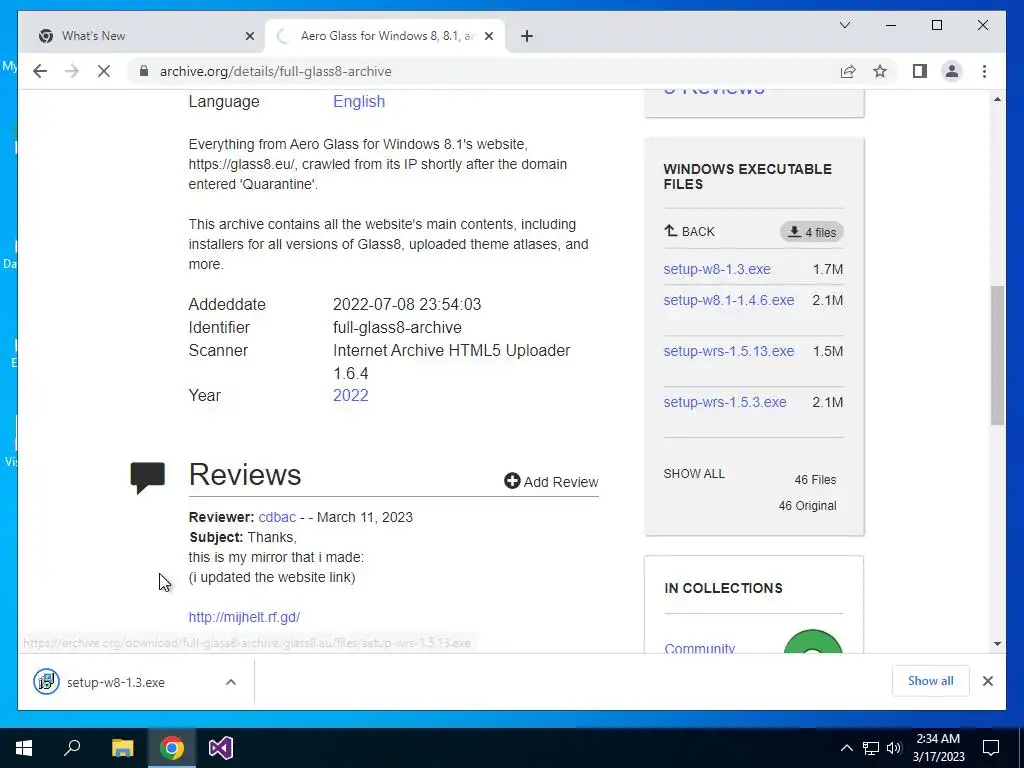The height and width of the screenshot is (768, 1024).
Task: Click the share page icon in address bar
Action: tap(848, 71)
